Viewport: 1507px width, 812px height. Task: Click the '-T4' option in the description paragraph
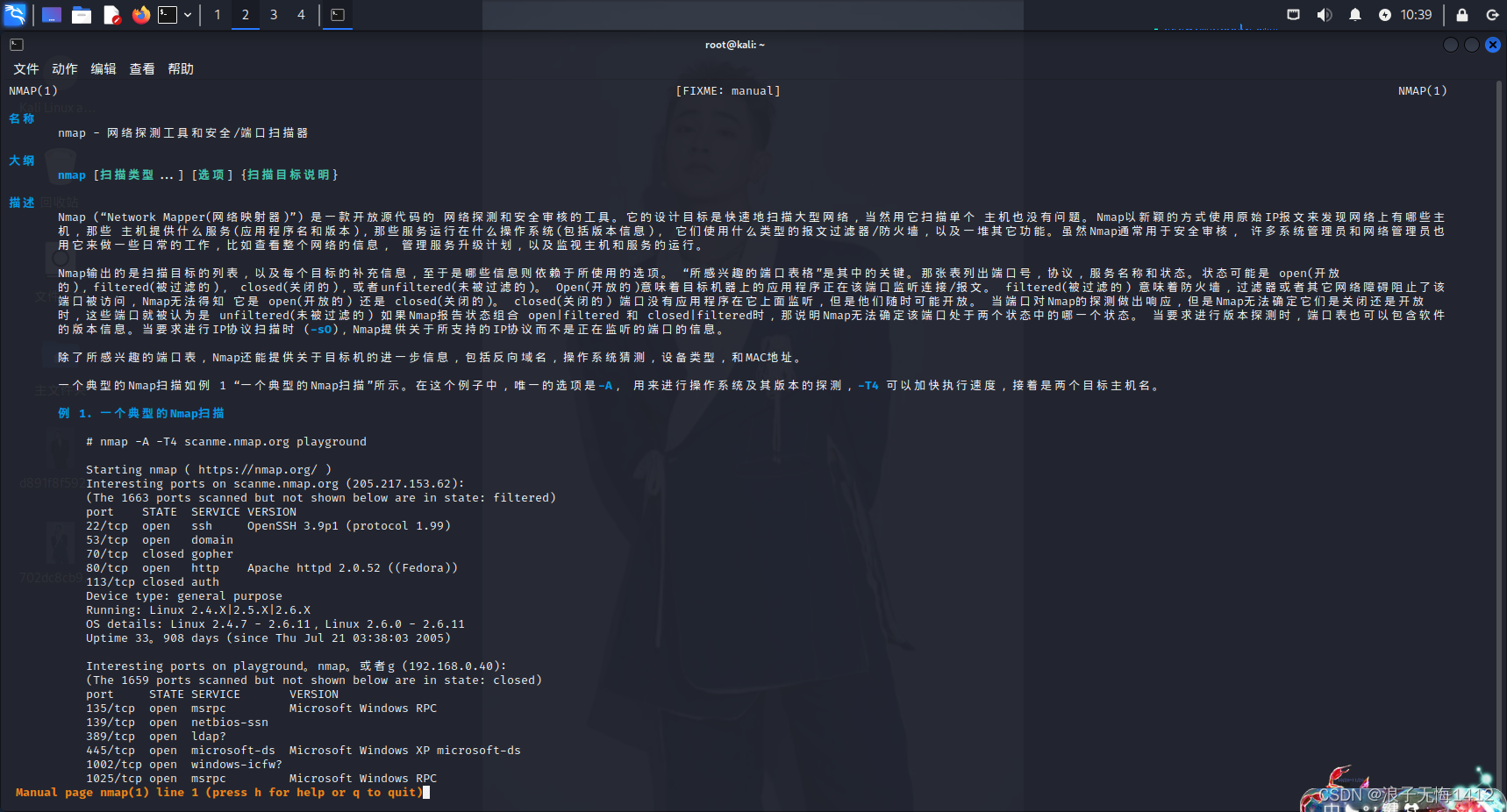tap(868, 385)
